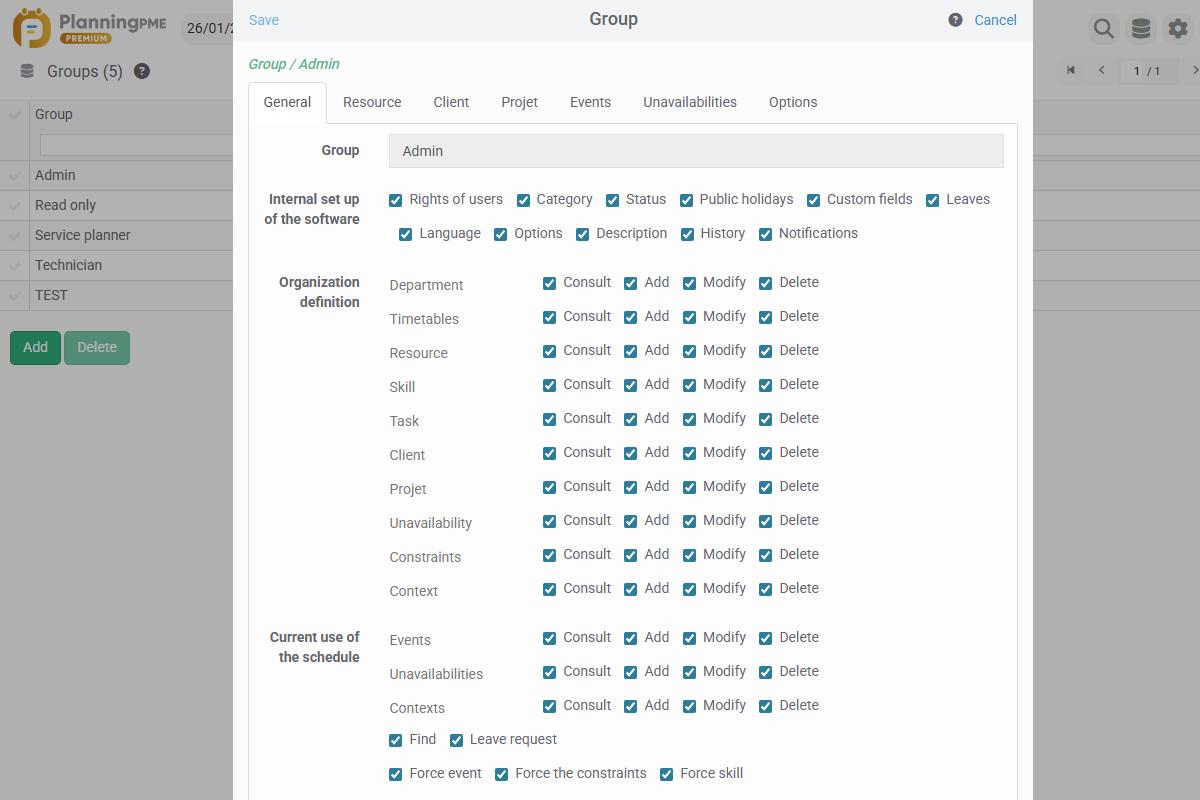Switch to the Resource tab
The height and width of the screenshot is (800, 1200).
[372, 102]
